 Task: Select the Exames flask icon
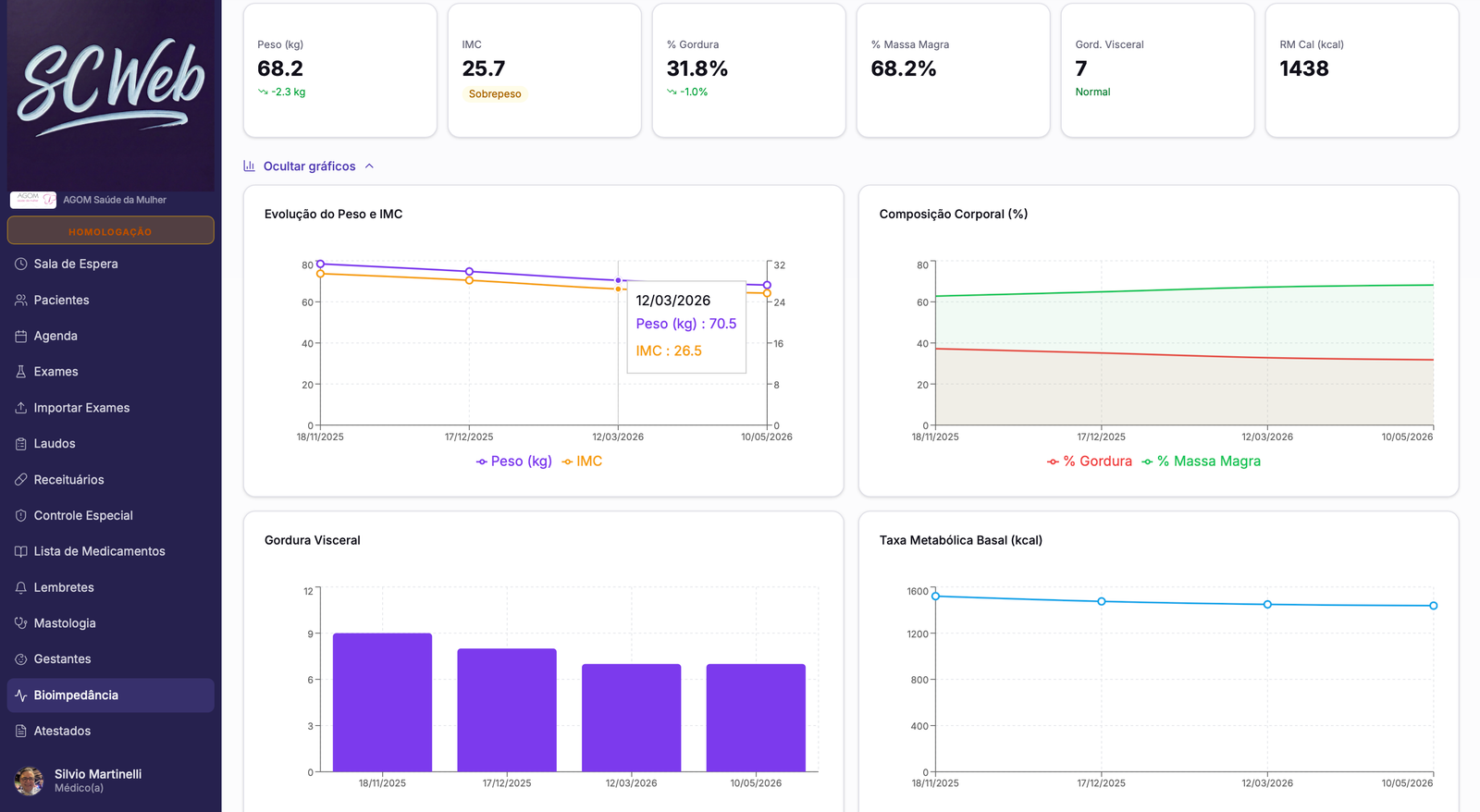tap(20, 372)
